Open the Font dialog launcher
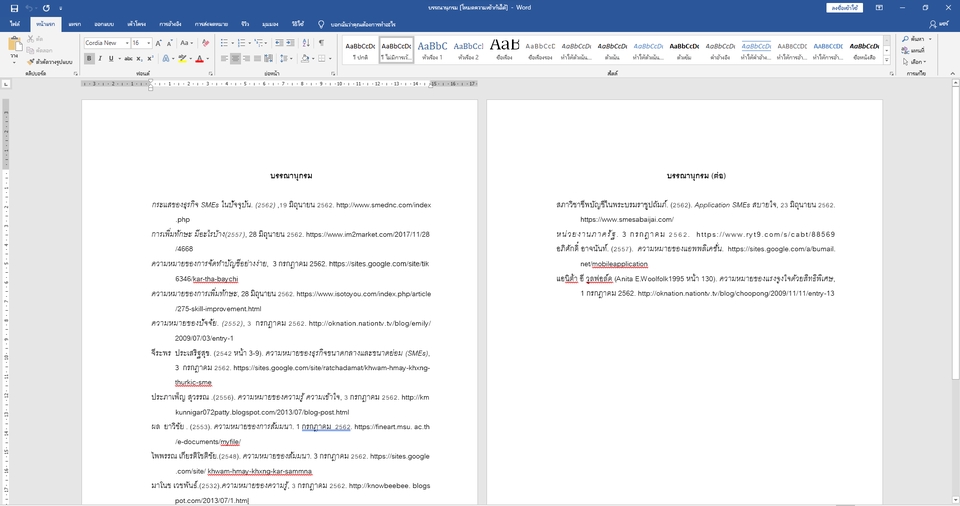Viewport: 960px width, 506px height. [211, 74]
